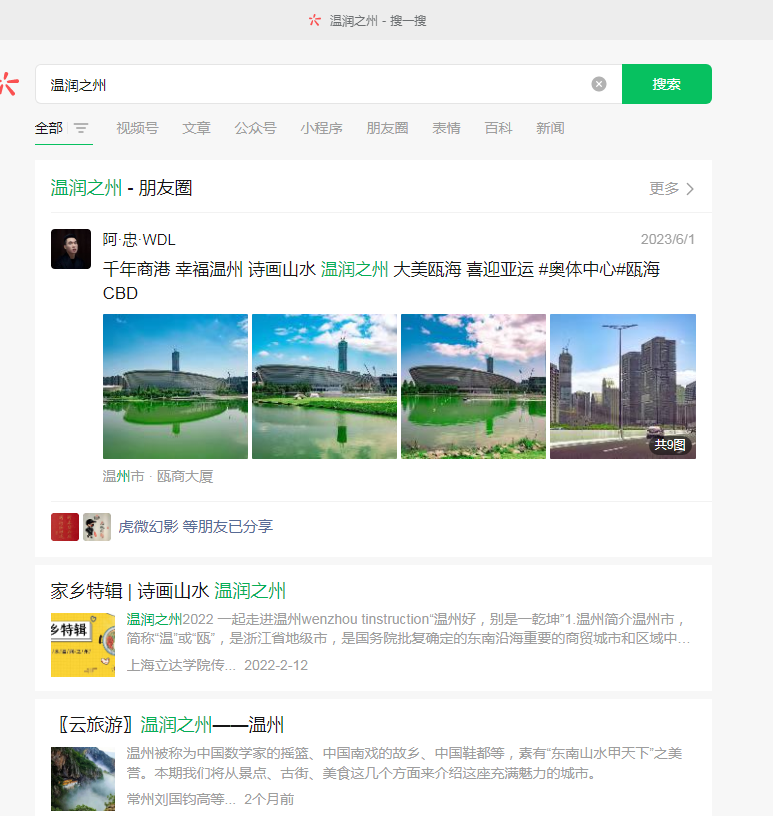This screenshot has height=816, width=773.
Task: Click the yellow 乡特辑 article thumbnail
Action: [x=83, y=645]
